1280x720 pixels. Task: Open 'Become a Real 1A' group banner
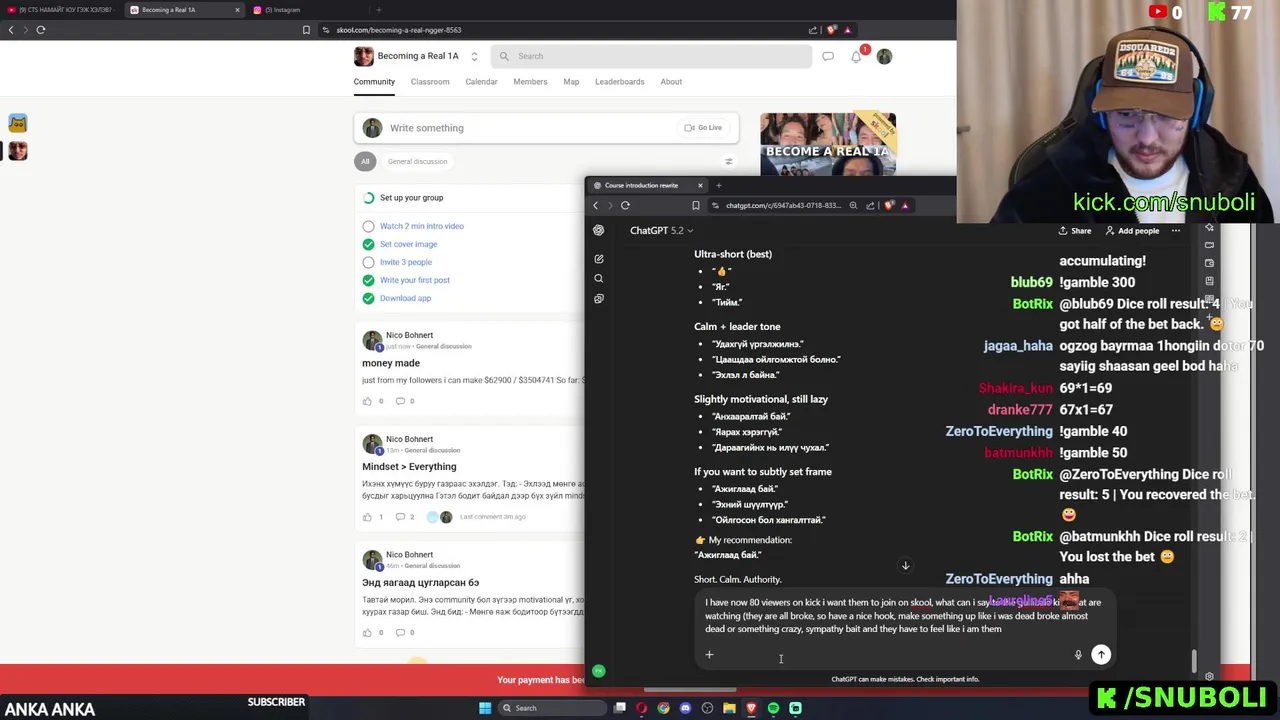click(x=828, y=144)
